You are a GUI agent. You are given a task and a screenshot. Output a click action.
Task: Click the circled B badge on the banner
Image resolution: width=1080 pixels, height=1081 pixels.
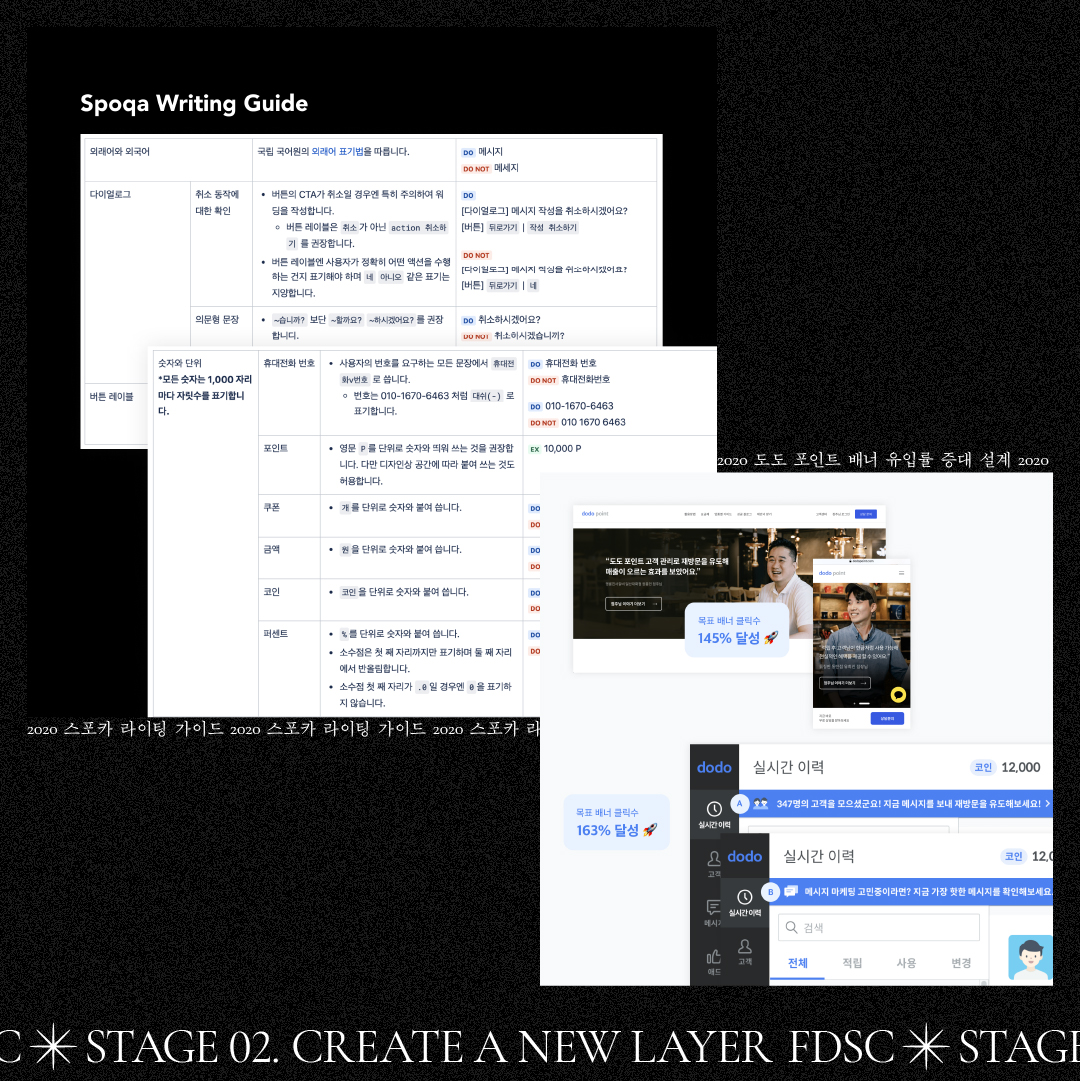click(771, 892)
